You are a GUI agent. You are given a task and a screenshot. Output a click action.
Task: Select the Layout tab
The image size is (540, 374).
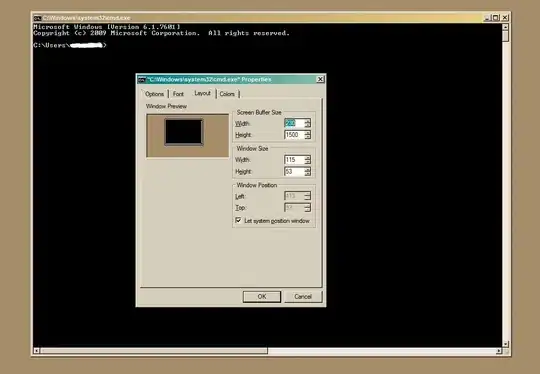click(x=202, y=93)
